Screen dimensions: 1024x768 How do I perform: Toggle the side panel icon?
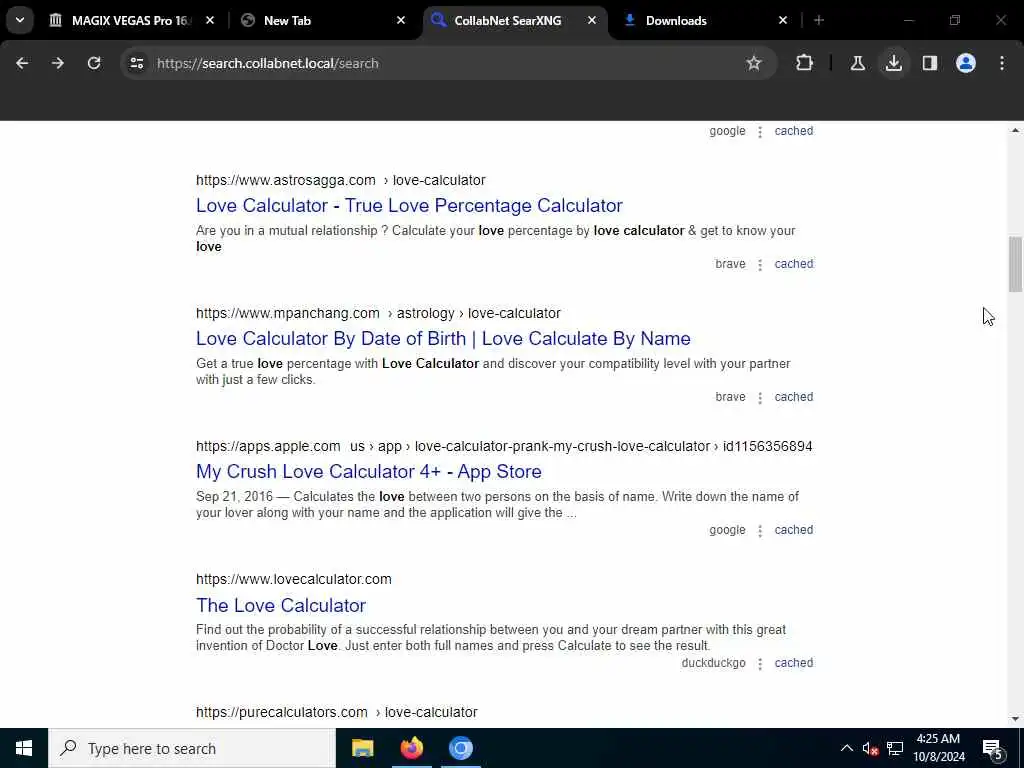click(x=930, y=63)
